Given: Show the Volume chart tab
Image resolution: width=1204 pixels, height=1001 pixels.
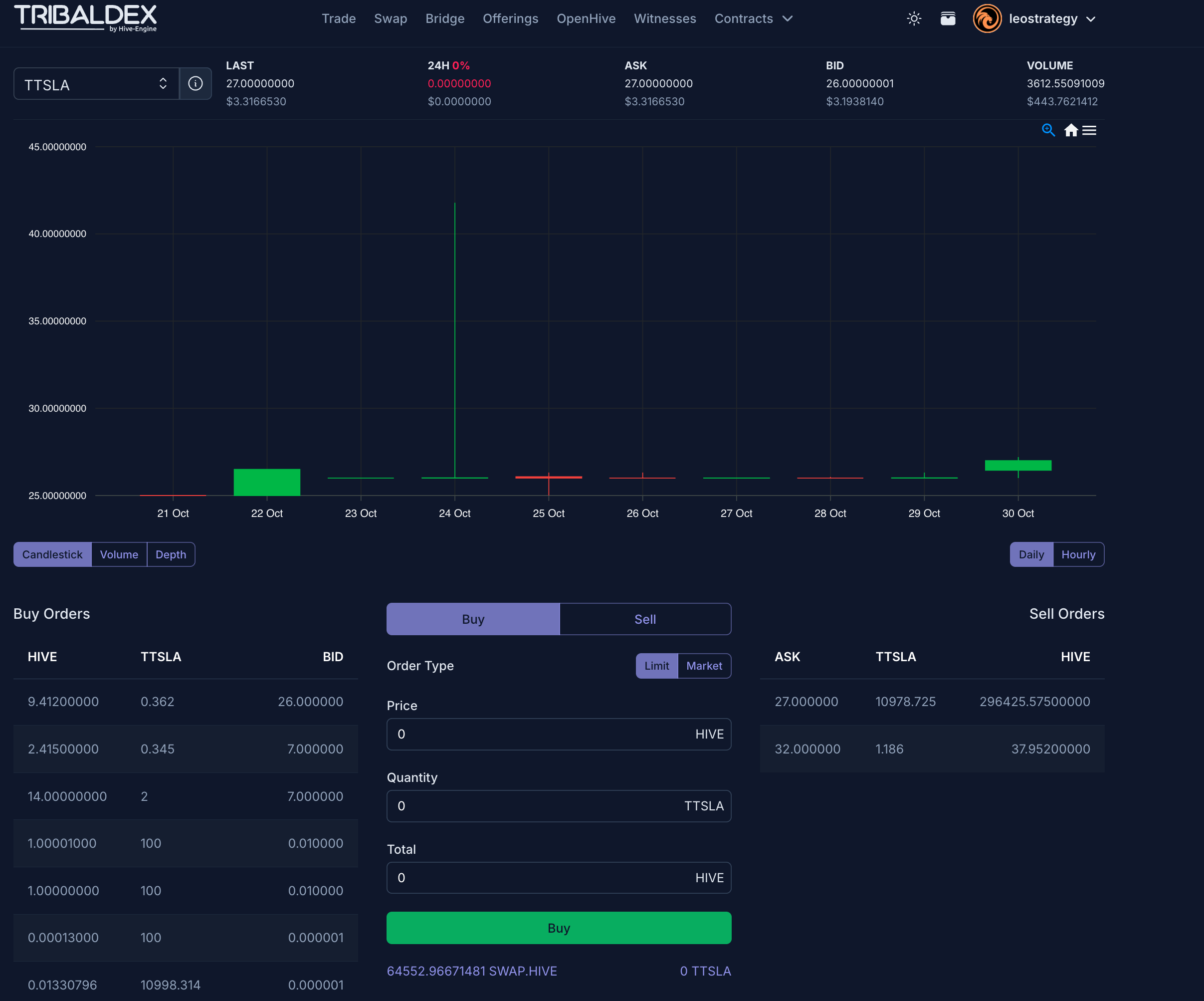Looking at the screenshot, I should click(119, 554).
